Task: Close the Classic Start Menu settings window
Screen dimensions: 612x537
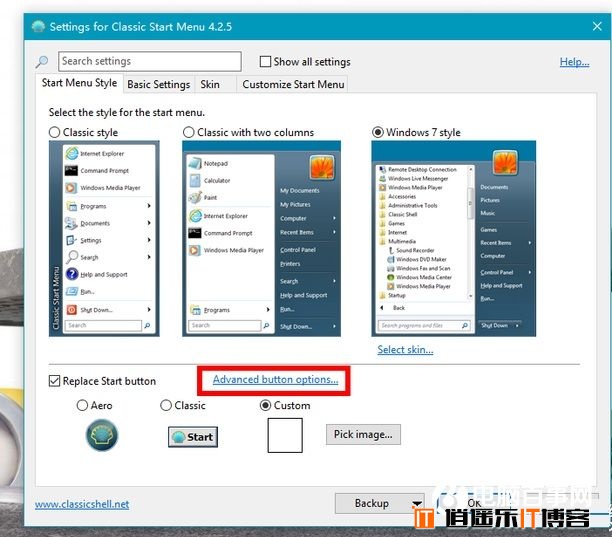Action: click(597, 27)
